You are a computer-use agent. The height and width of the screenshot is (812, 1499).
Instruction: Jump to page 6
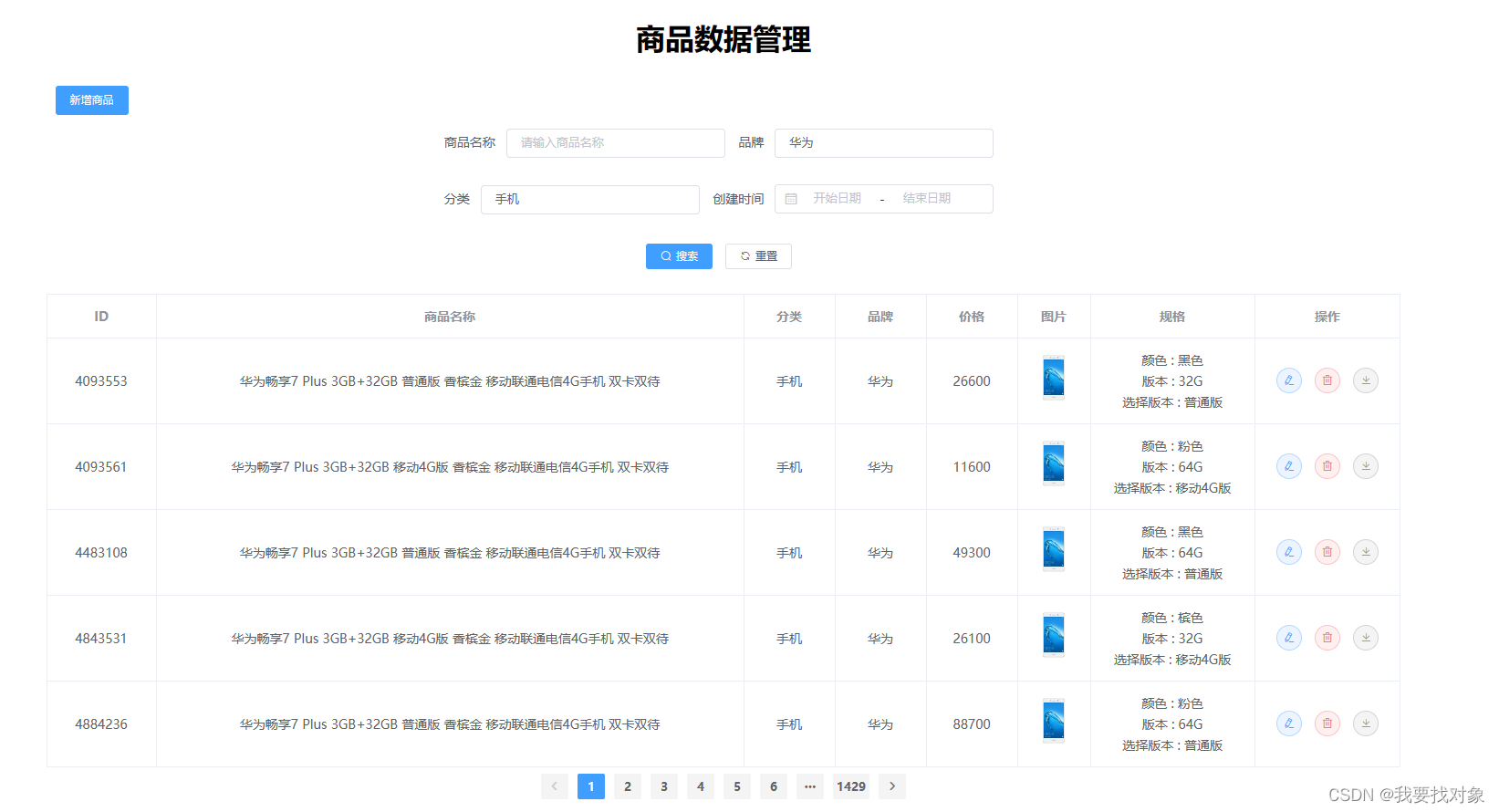click(774, 786)
